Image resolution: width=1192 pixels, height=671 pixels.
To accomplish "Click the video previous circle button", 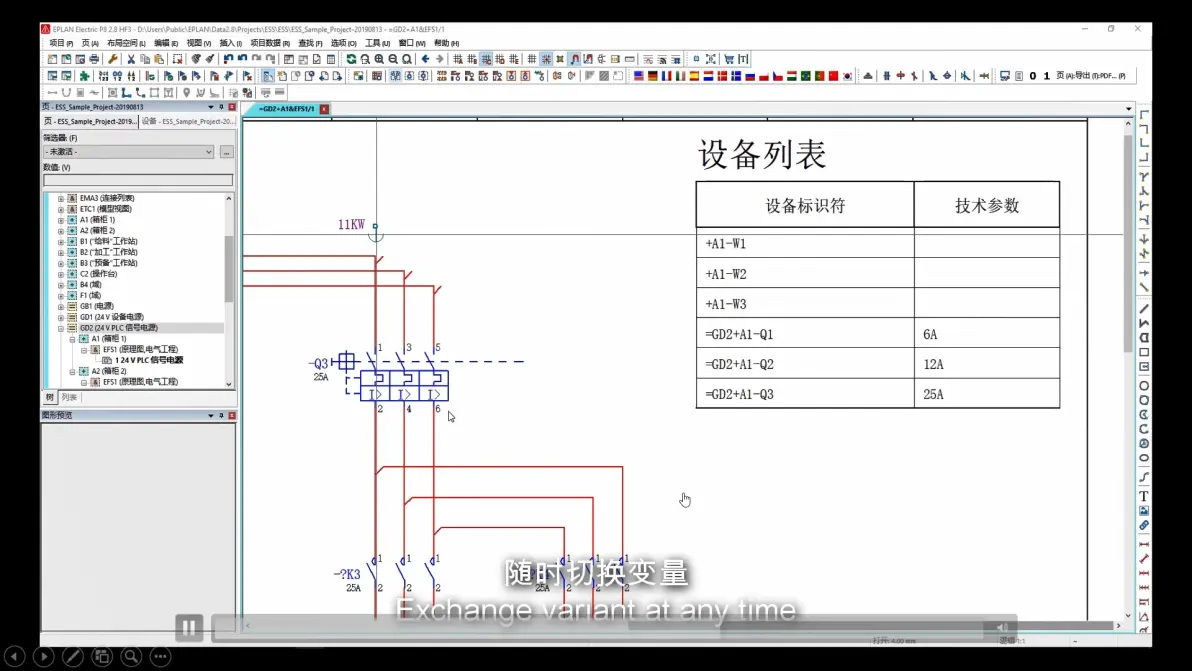I will 14,656.
